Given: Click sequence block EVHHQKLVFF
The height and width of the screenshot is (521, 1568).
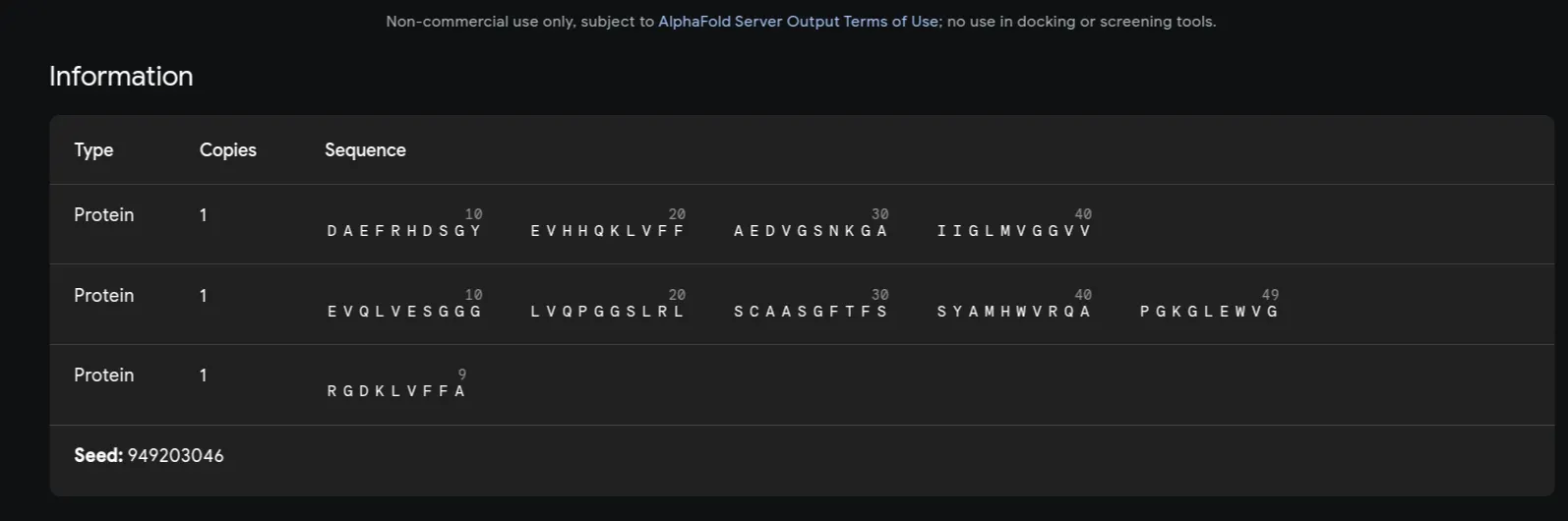Looking at the screenshot, I should (x=608, y=231).
